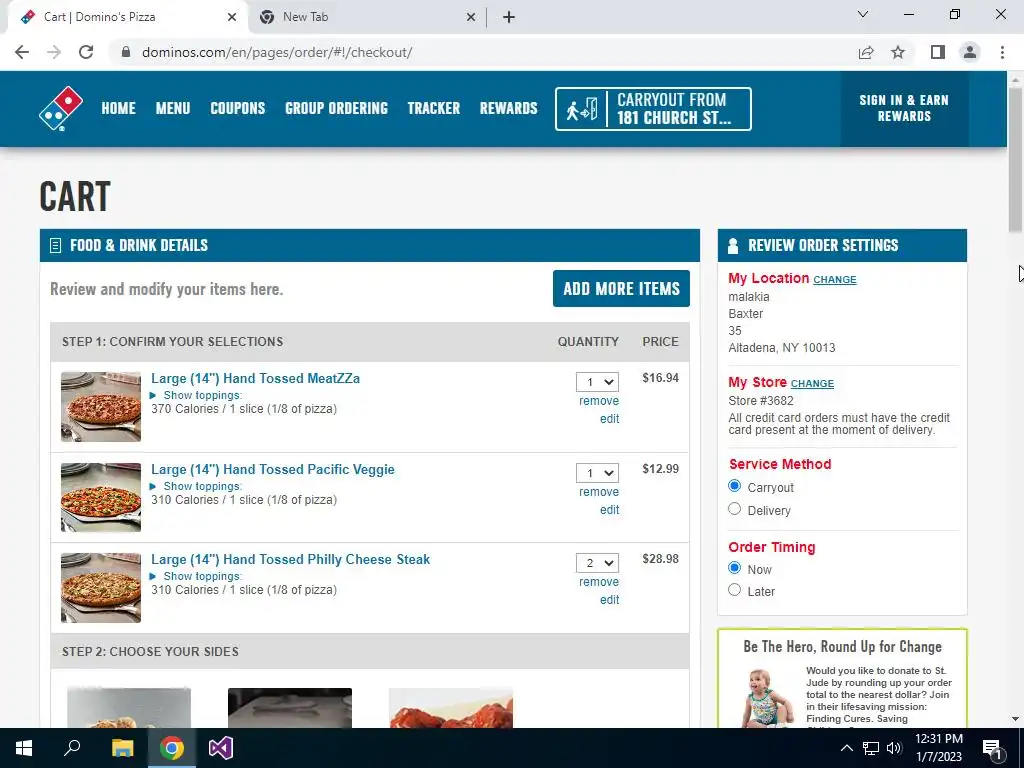Remove the MeatZZa pizza

[599, 401]
